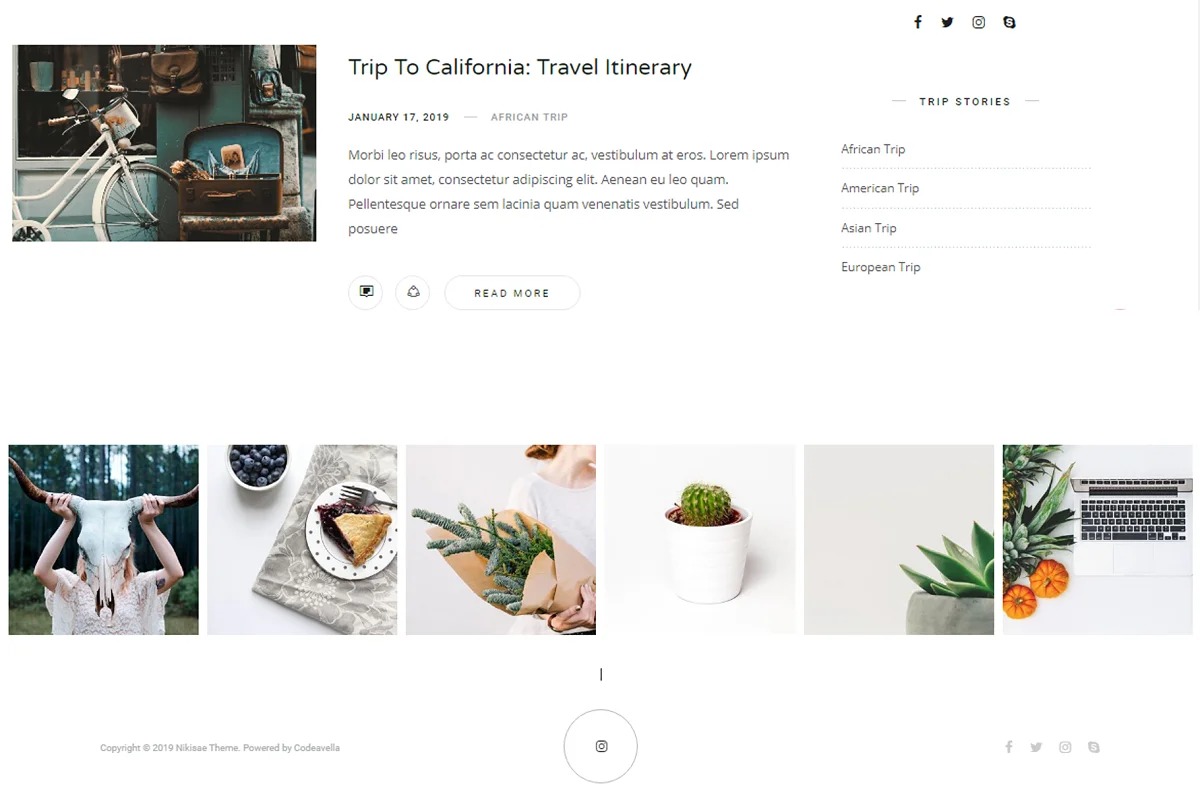Open the Skype icon in top header
The width and height of the screenshot is (1200, 800).
1009,22
